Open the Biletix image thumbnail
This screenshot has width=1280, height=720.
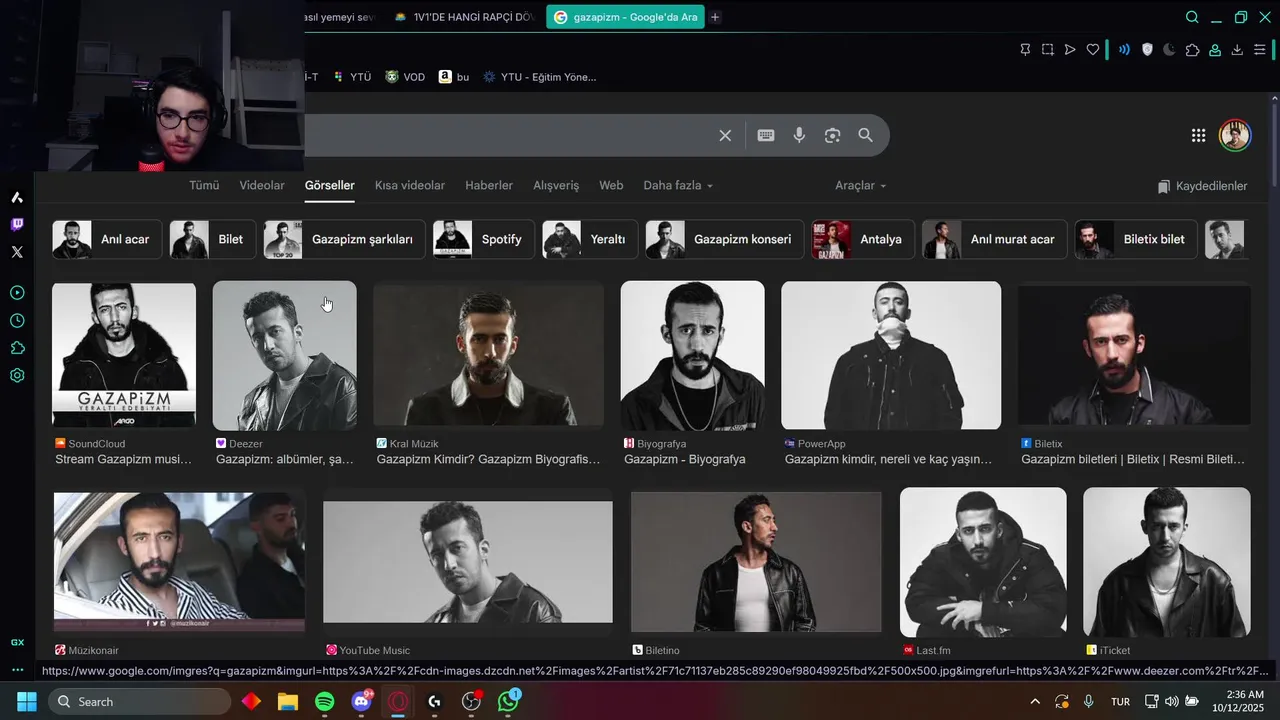pos(1134,355)
